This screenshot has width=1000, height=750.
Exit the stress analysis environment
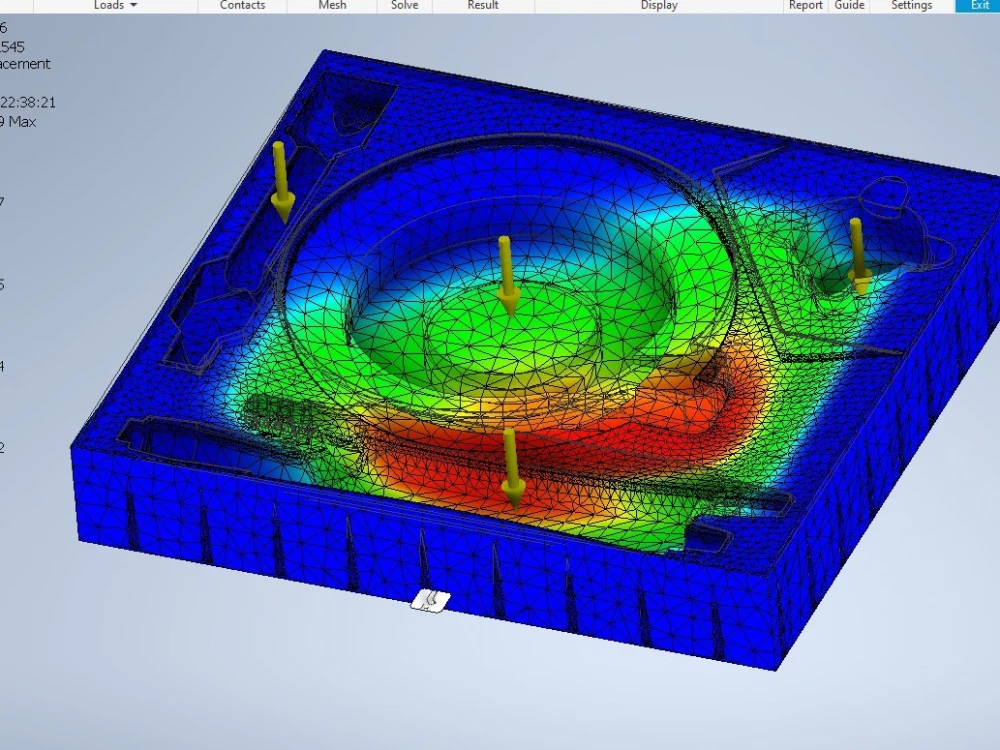(x=980, y=5)
